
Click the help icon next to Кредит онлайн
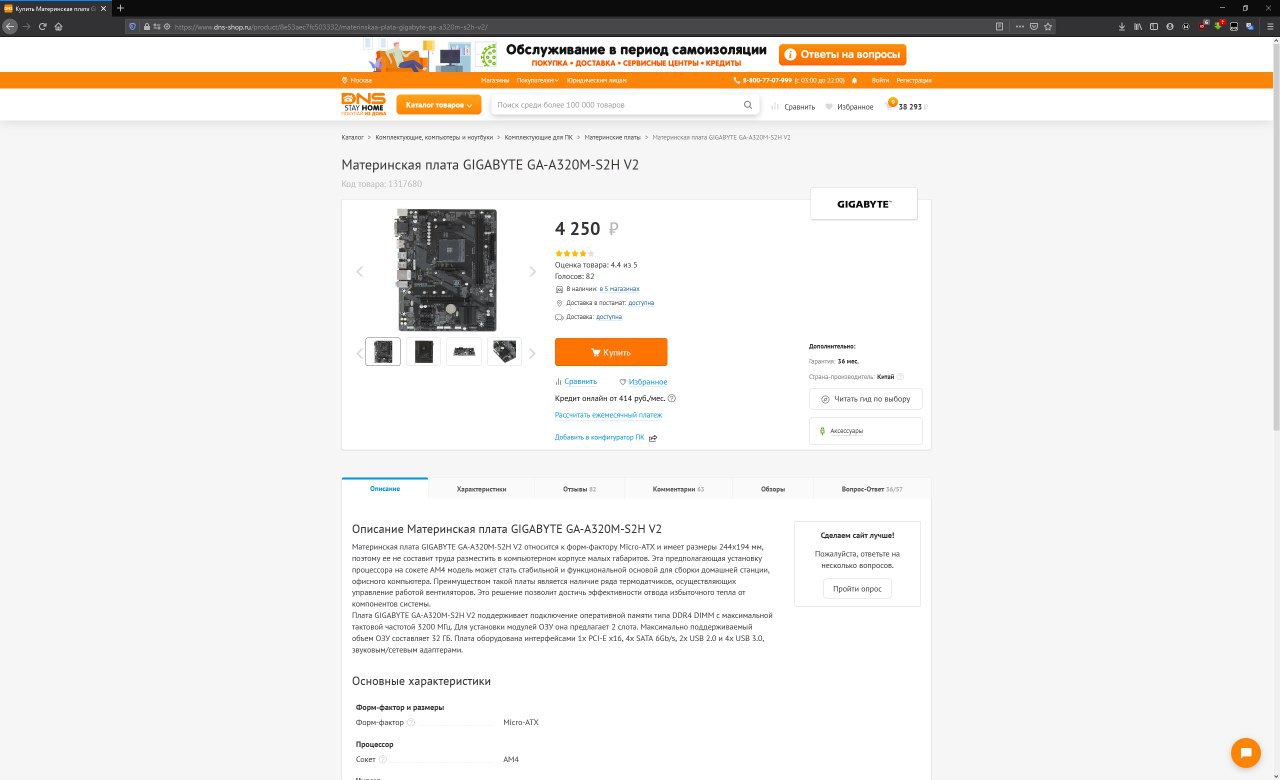[671, 398]
